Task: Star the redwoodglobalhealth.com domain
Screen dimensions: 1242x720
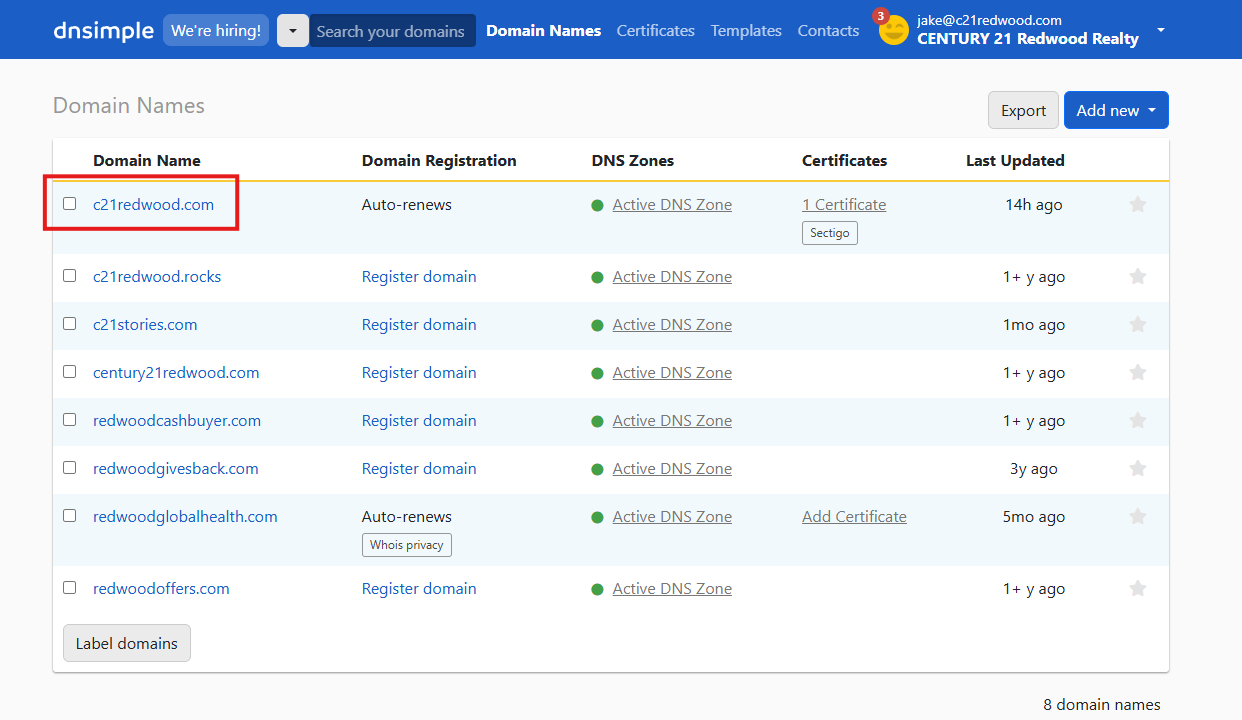Action: click(1137, 517)
